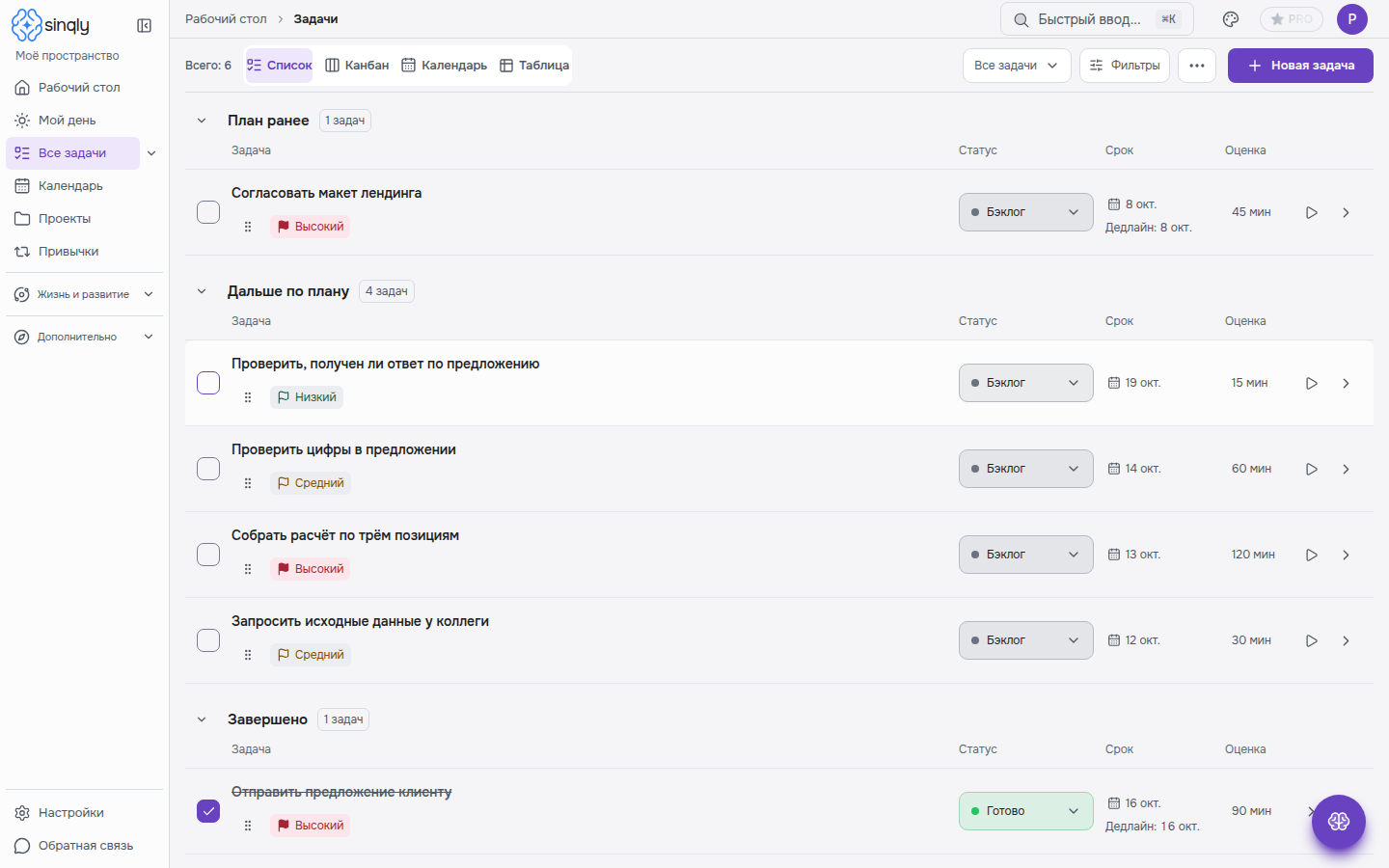This screenshot has width=1389, height=868.
Task: Expand Дополнительно sidebar section
Action: pyautogui.click(x=84, y=337)
